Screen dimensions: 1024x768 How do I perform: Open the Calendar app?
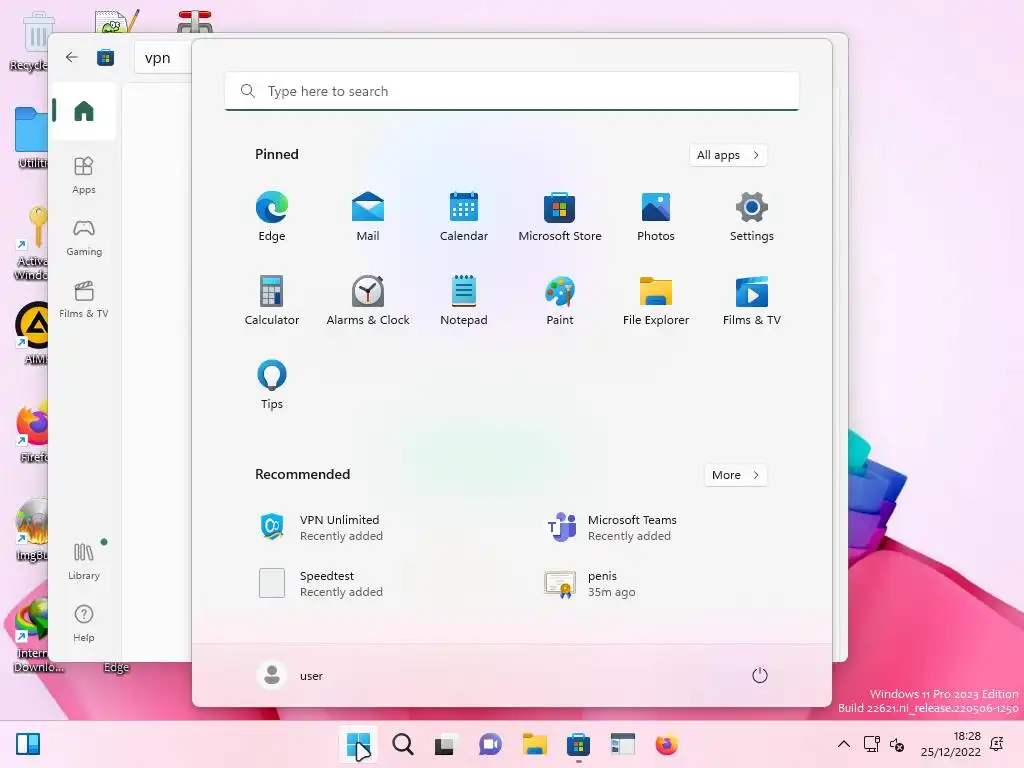[464, 216]
